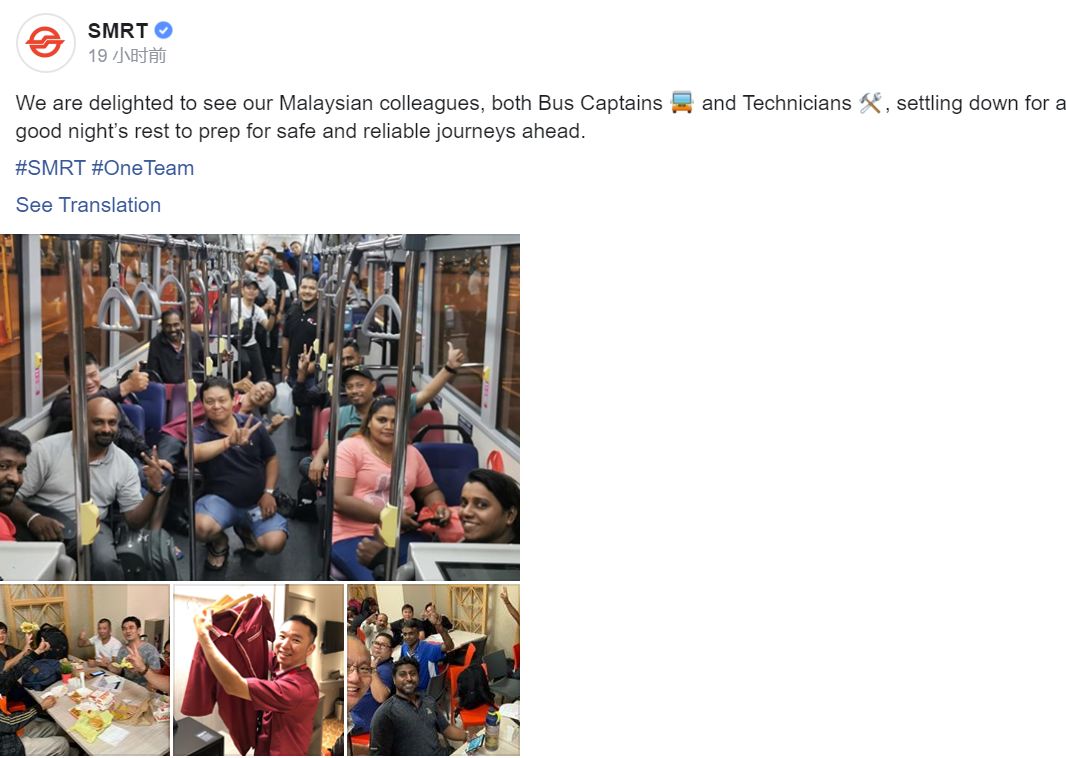Click the blue verified badge beside SMRT
This screenshot has height=758, width=1066.
[x=164, y=30]
